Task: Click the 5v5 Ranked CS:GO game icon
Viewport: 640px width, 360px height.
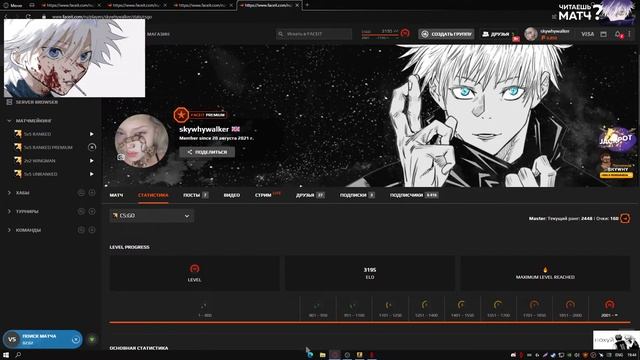Action: 18,134
